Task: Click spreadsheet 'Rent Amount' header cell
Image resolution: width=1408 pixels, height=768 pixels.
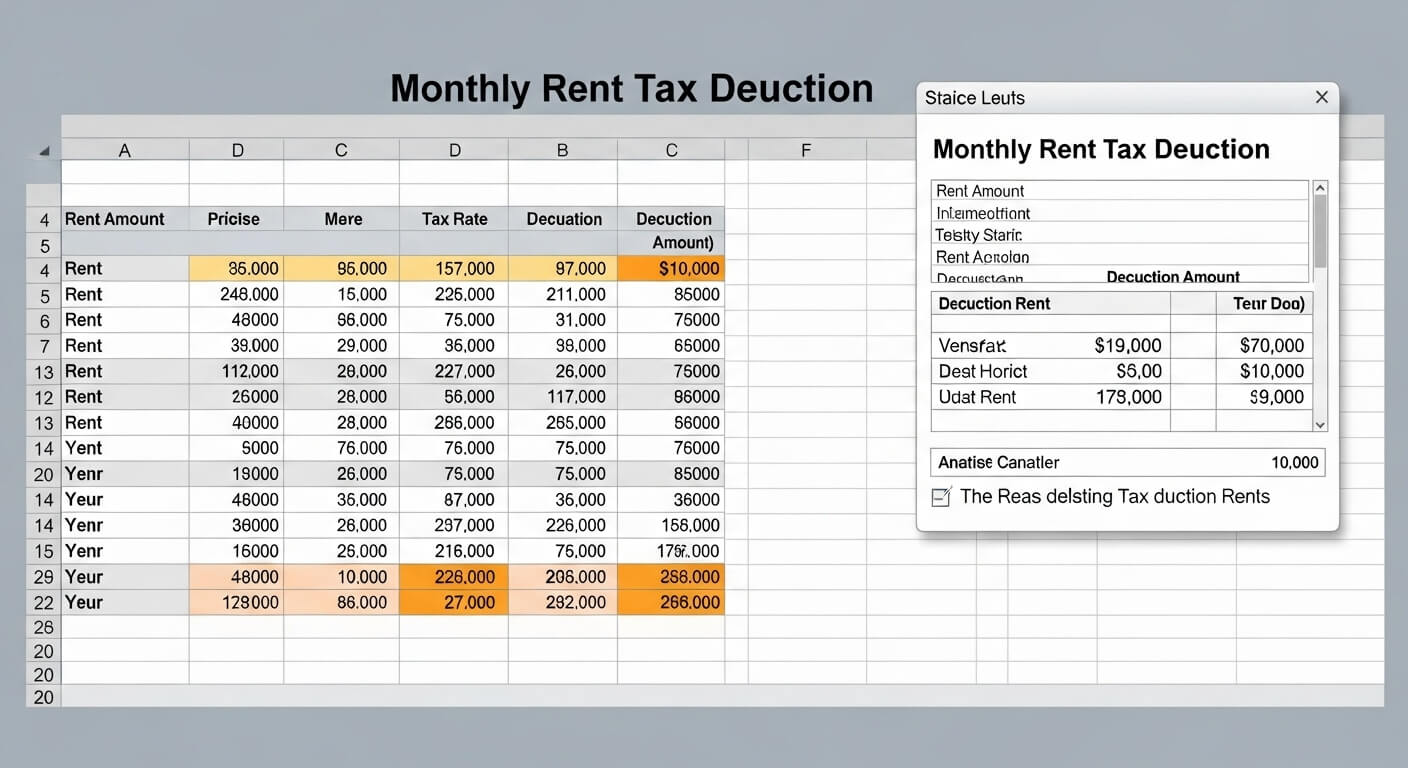Action: (125, 219)
